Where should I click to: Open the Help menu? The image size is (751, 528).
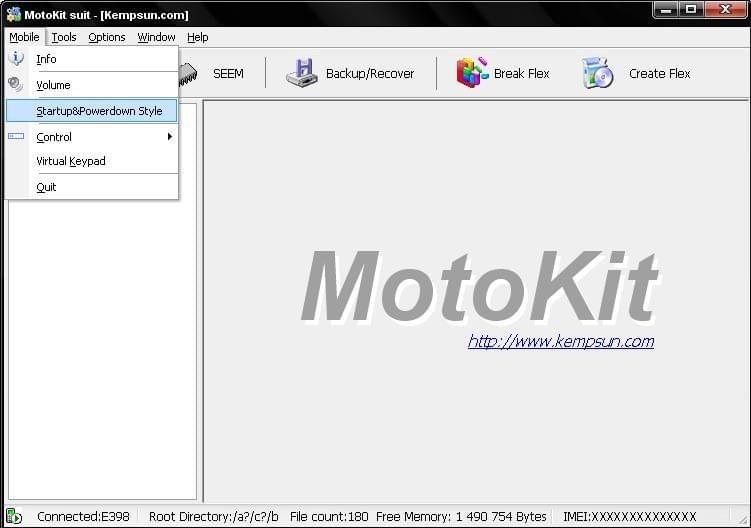[198, 37]
